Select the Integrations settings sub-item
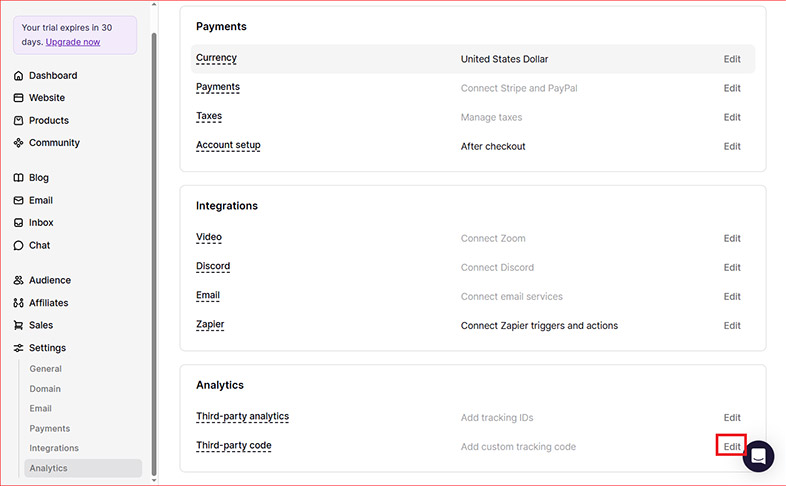 pos(53,448)
